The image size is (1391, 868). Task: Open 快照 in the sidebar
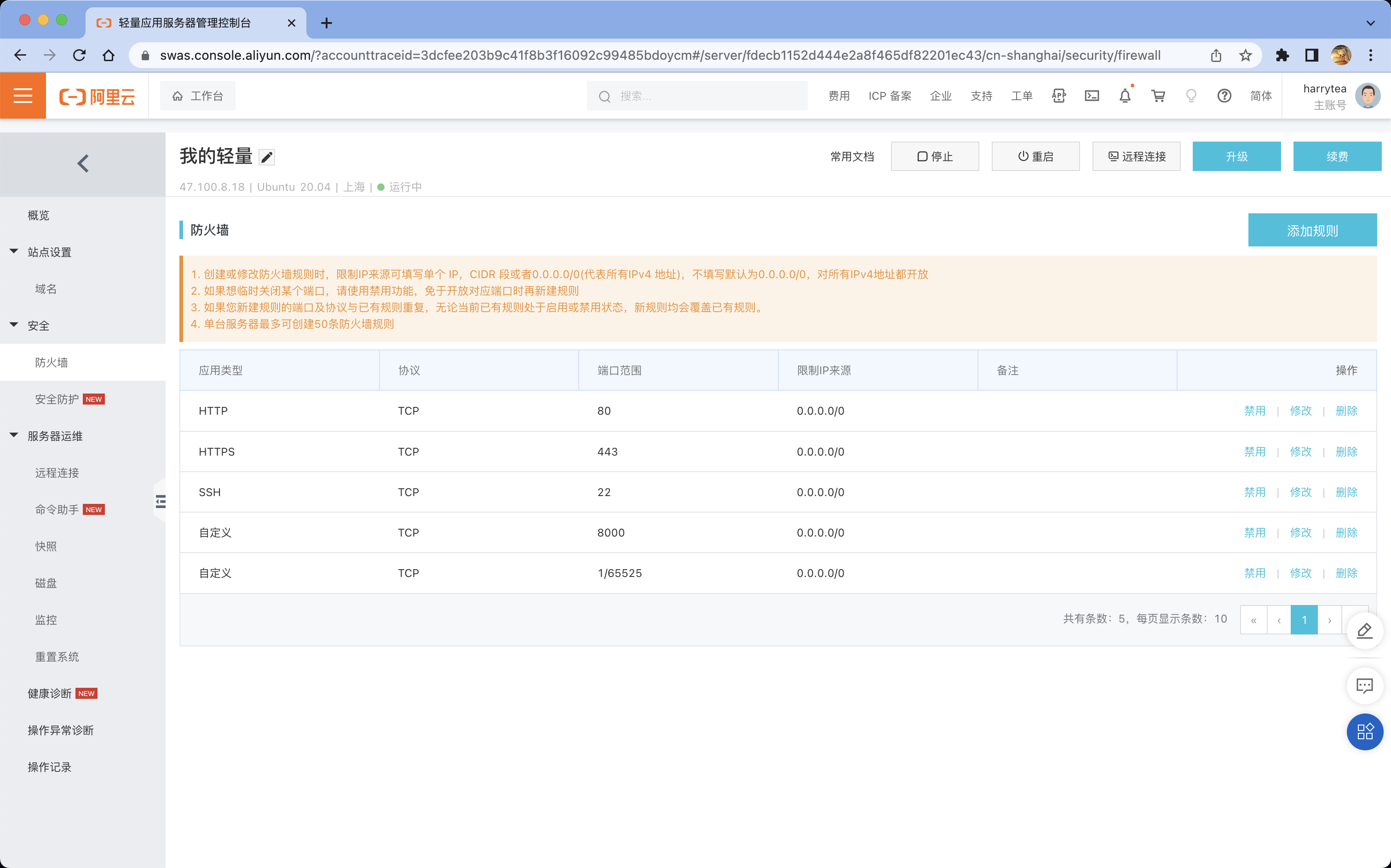pos(46,546)
